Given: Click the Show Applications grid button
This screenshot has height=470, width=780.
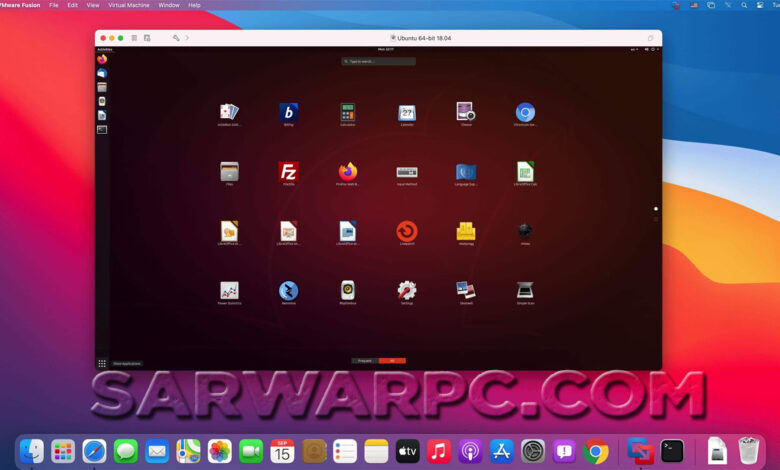Looking at the screenshot, I should click(102, 364).
